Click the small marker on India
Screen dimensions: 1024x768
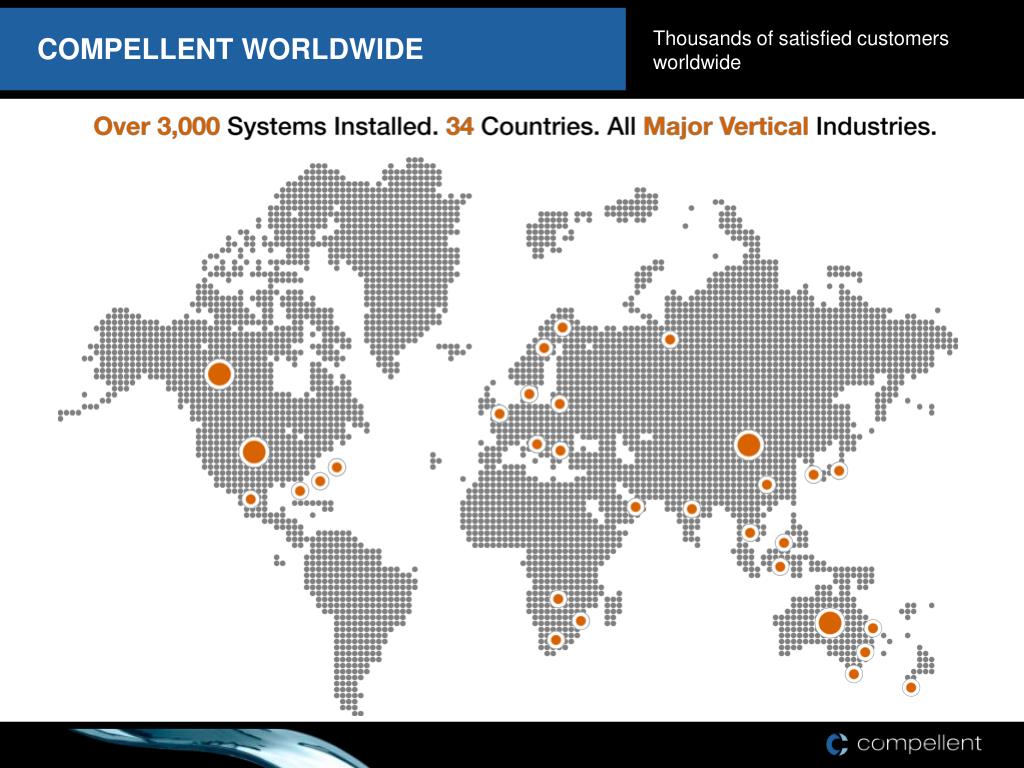tap(692, 509)
